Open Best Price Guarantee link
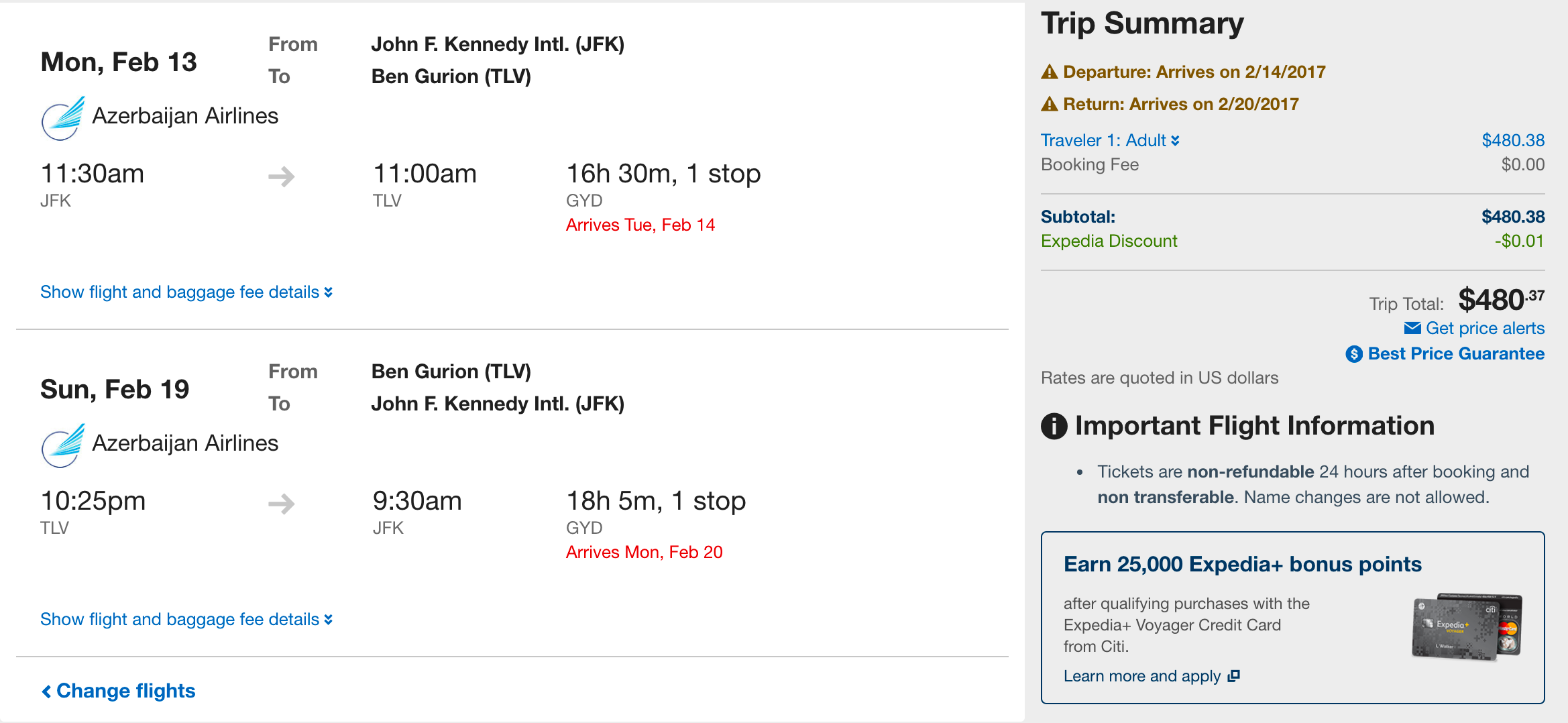This screenshot has width=1568, height=723. point(1456,354)
